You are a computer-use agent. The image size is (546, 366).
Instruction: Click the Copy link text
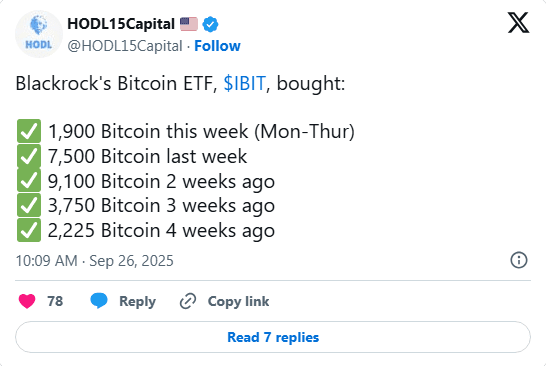click(239, 302)
